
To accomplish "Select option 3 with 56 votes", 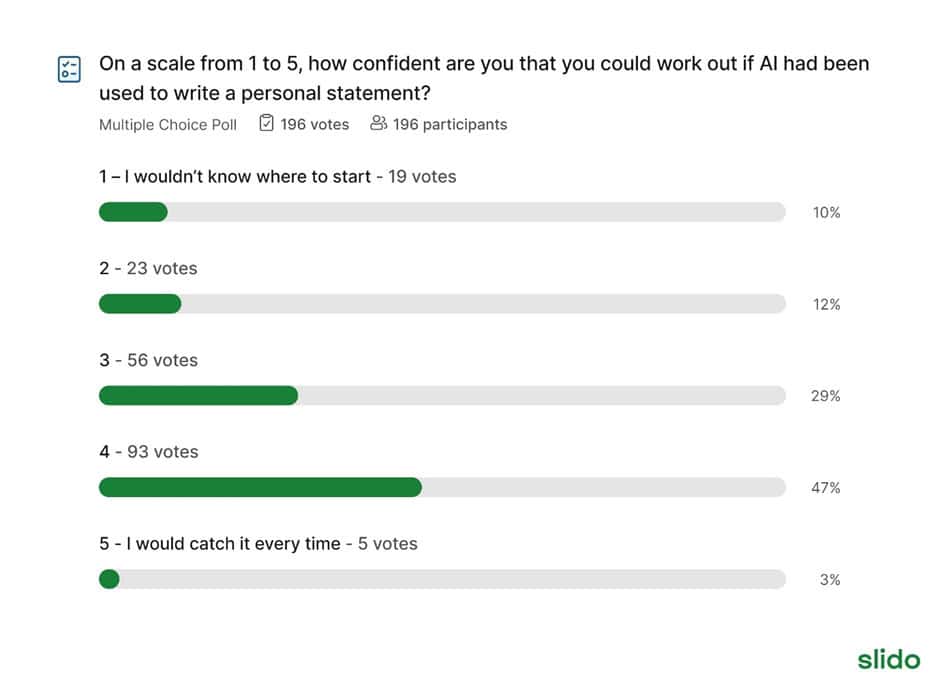I will 148,360.
